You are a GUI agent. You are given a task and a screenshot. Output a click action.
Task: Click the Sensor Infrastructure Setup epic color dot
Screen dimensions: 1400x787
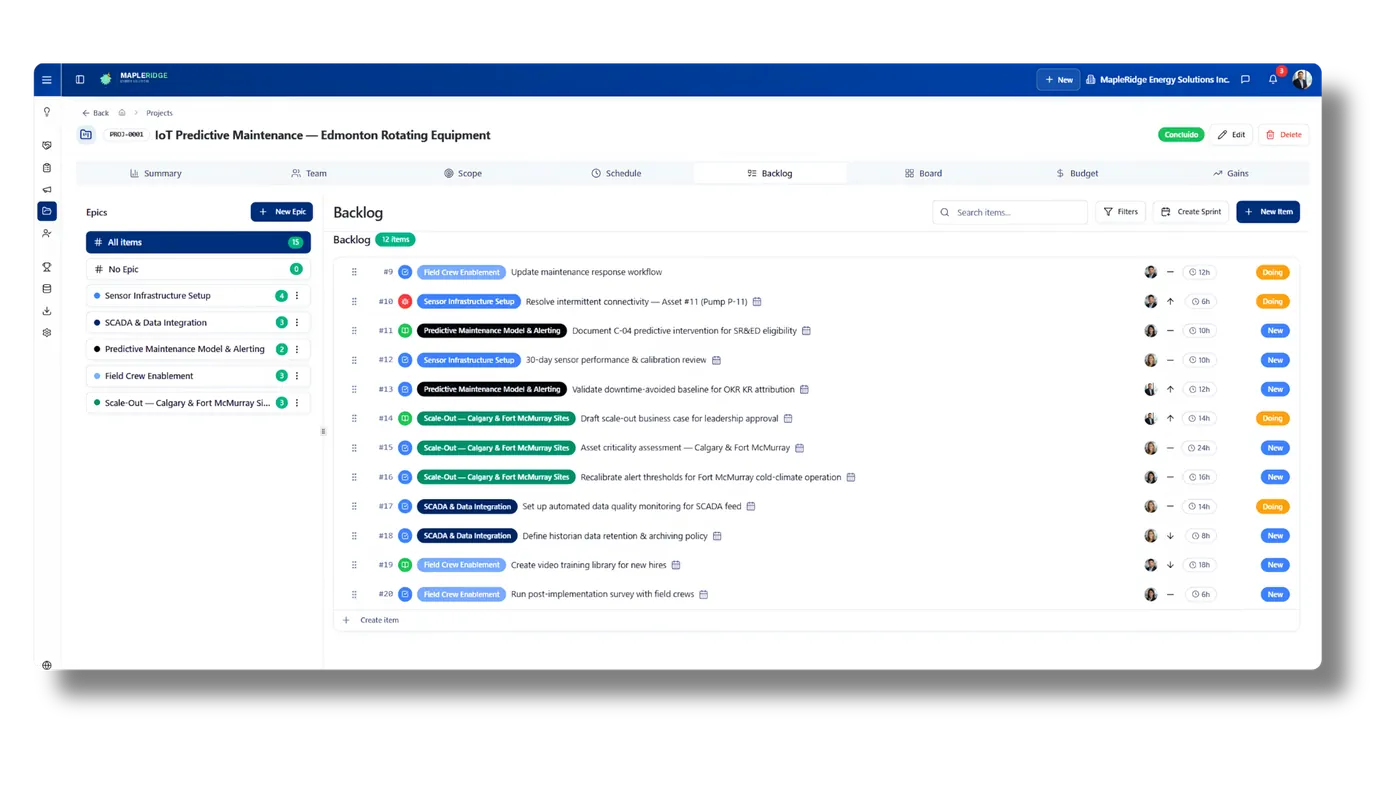97,296
